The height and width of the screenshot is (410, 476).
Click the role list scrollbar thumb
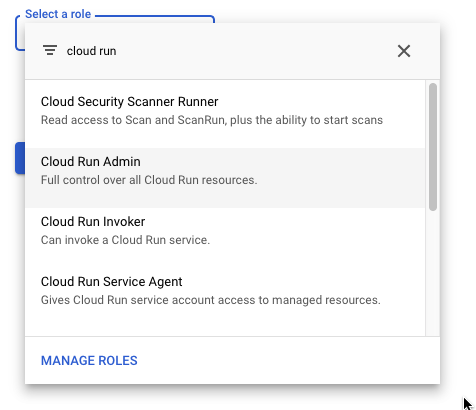pyautogui.click(x=433, y=147)
